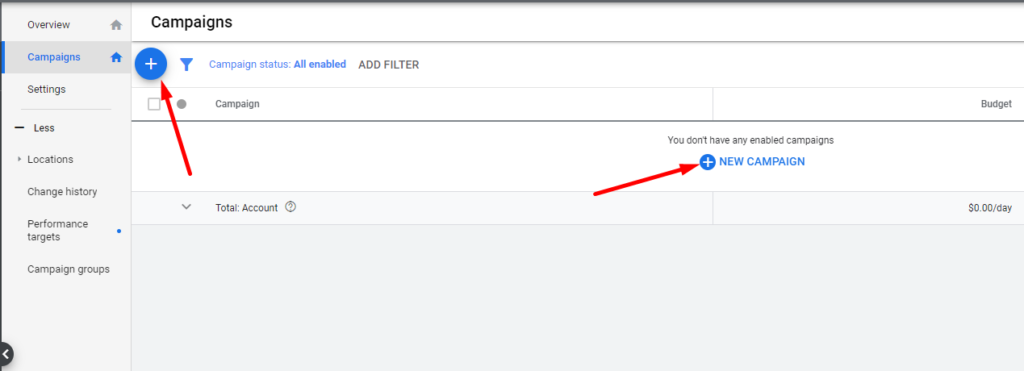The width and height of the screenshot is (1024, 371).
Task: Click the NEW CAMPAIGN link
Action: tap(761, 161)
